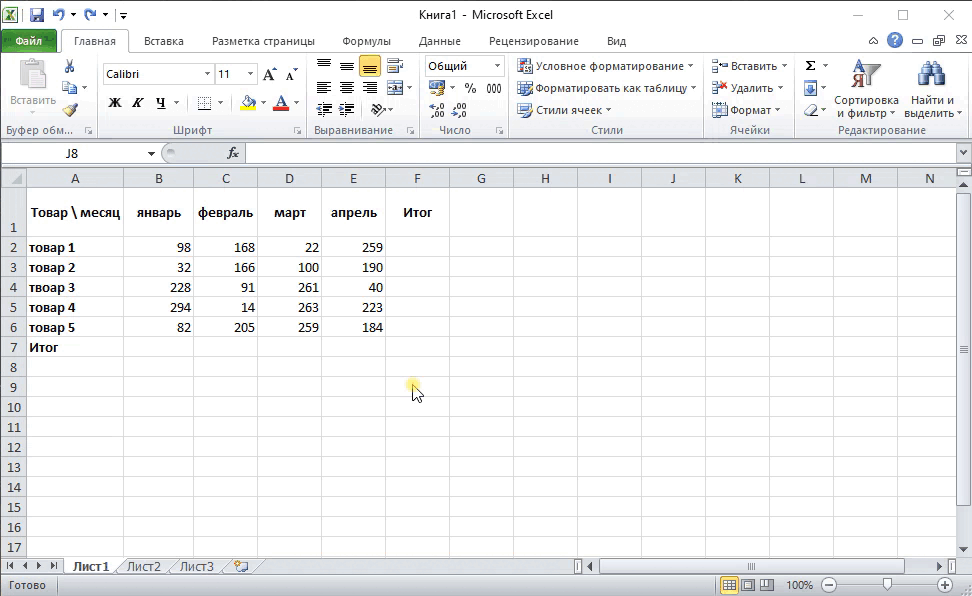Screen dimensions: 972x596
Task: Open the font size 11 dropdown
Action: (250, 74)
